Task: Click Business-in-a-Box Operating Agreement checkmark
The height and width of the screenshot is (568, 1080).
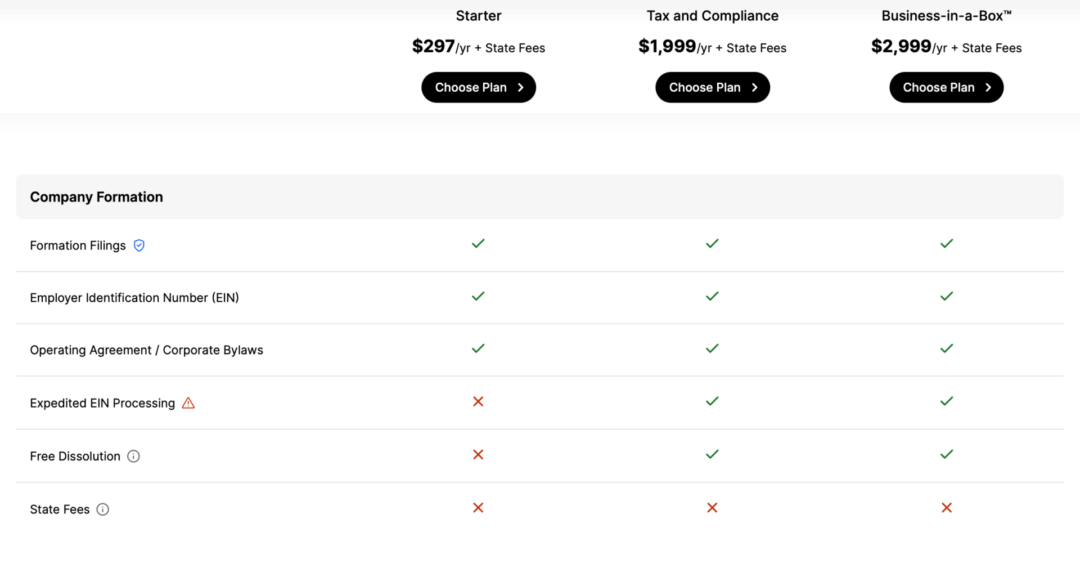Action: pos(946,349)
